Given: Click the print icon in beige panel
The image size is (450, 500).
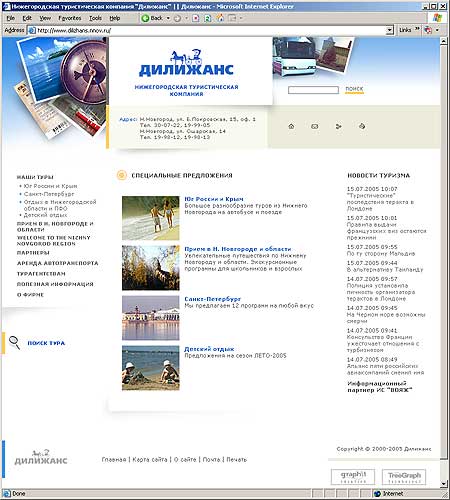Looking at the screenshot, I should pos(362,126).
